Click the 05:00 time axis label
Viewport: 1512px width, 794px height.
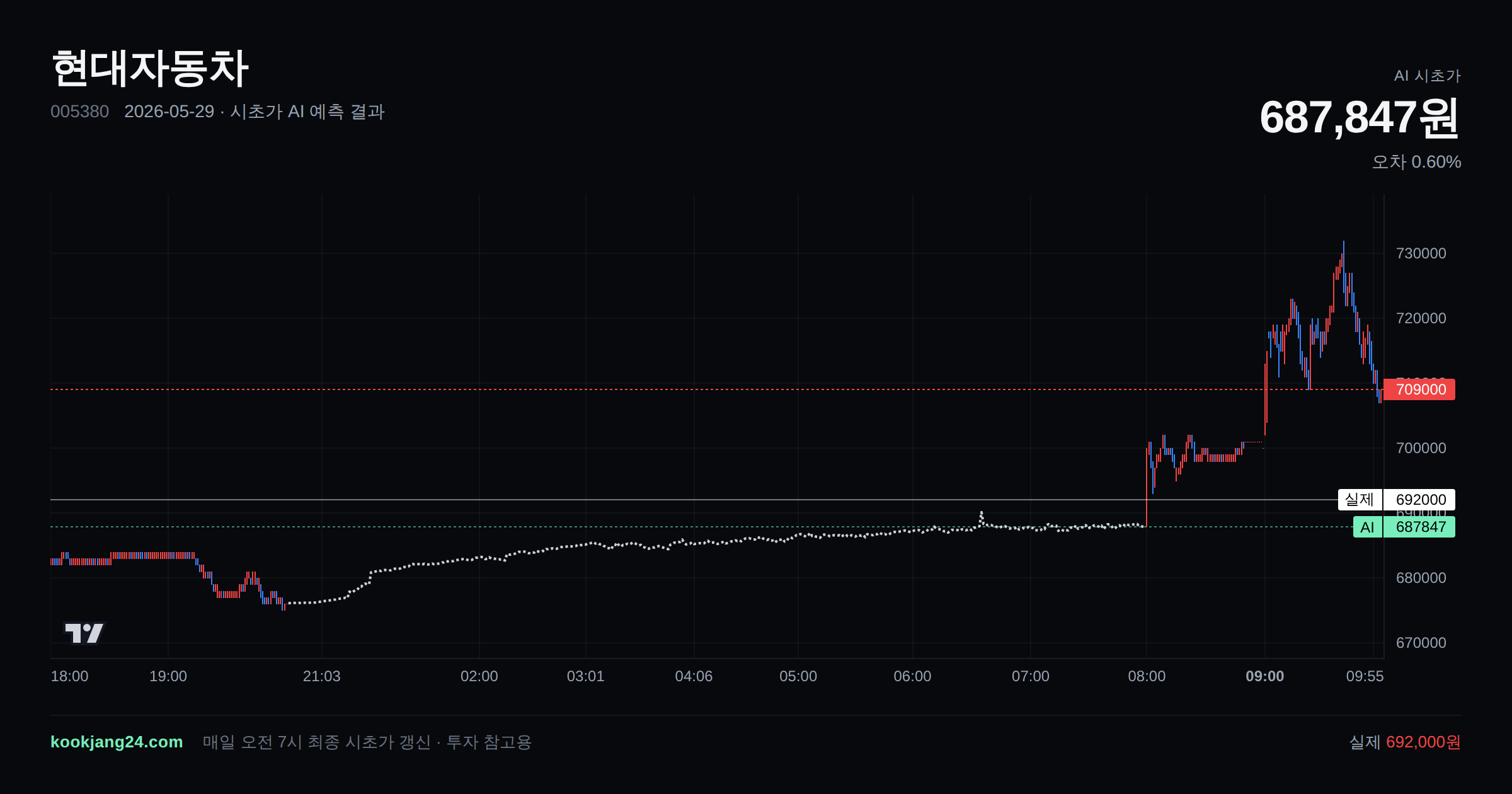tap(798, 676)
